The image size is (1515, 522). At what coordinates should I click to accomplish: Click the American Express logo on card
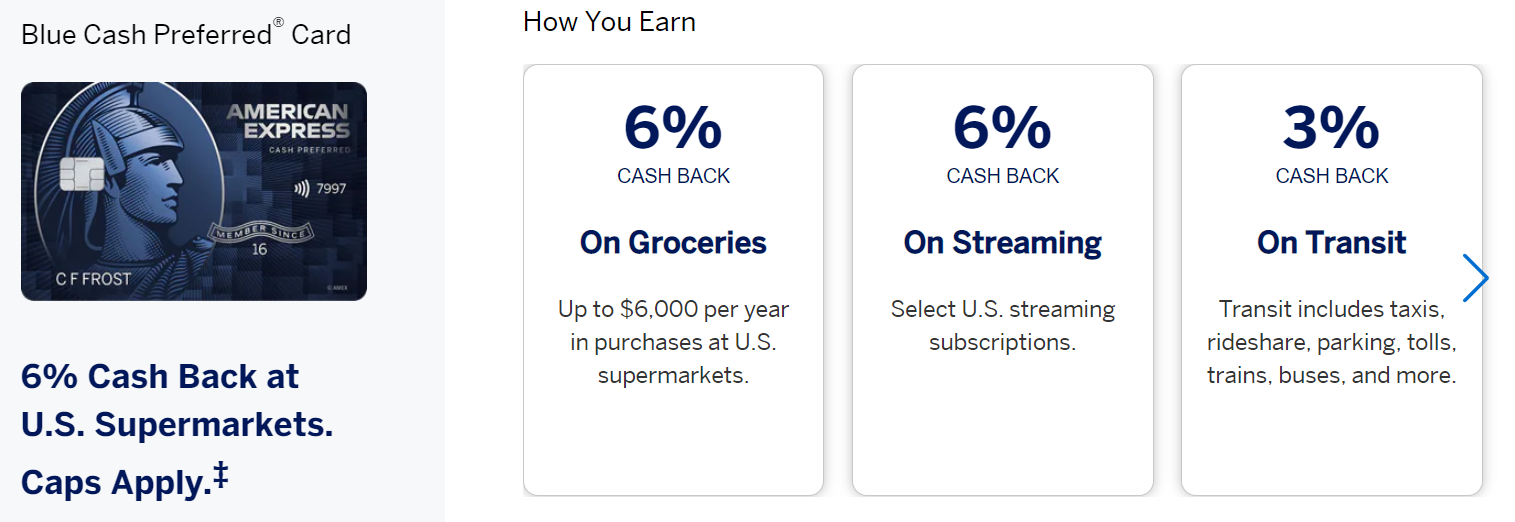[288, 121]
